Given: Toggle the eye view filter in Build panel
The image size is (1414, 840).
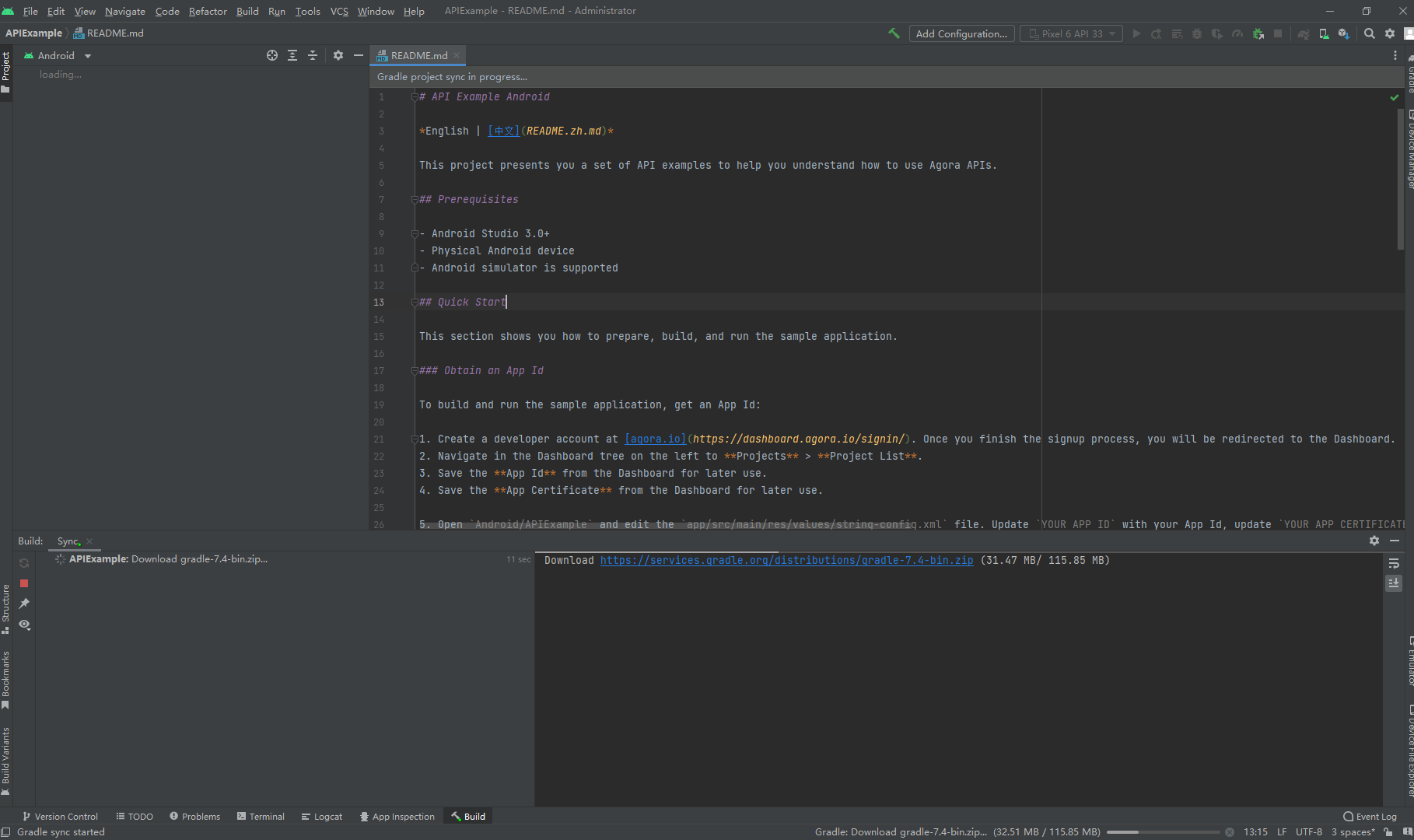Looking at the screenshot, I should (24, 625).
